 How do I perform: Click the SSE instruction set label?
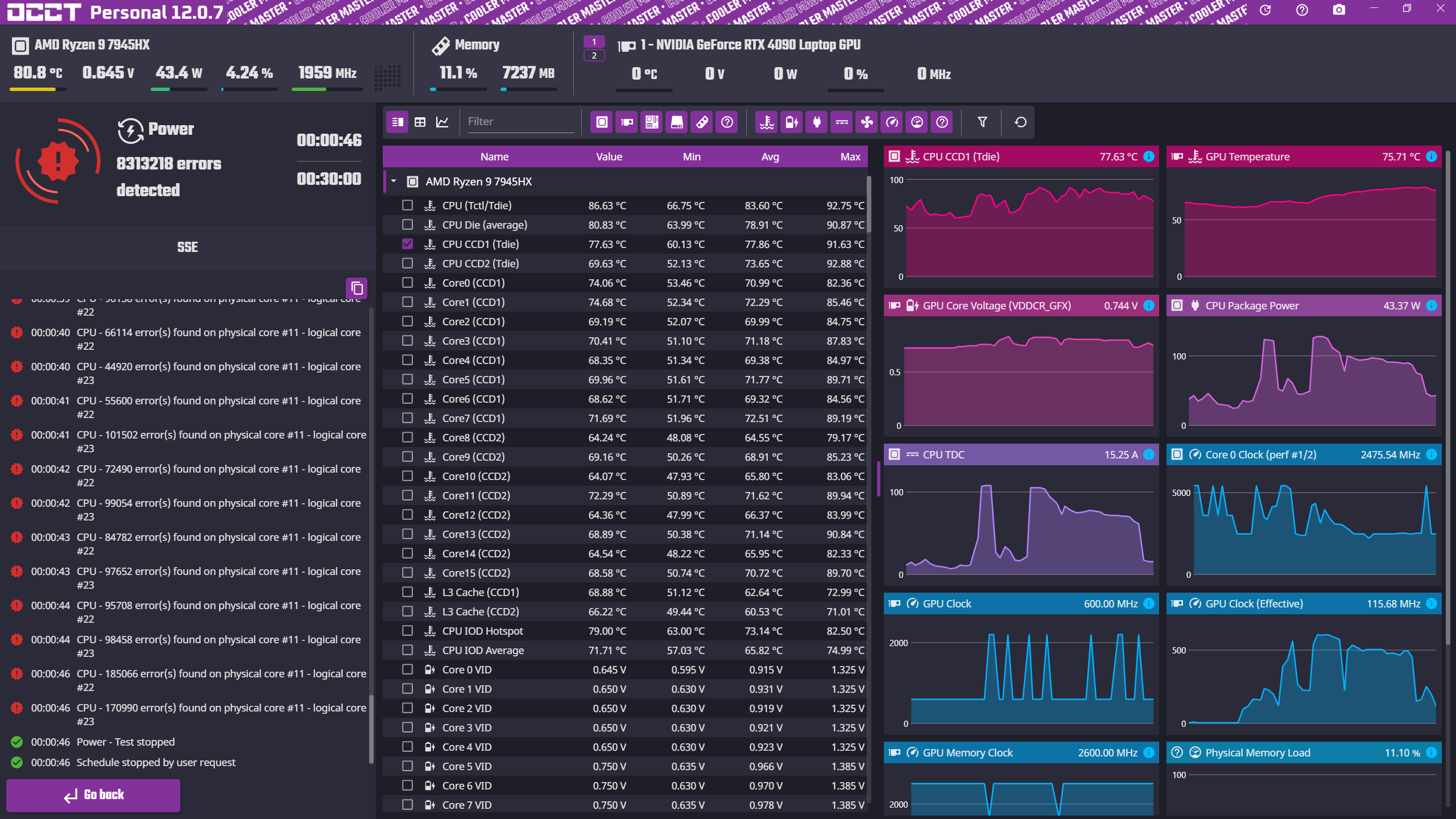(x=187, y=247)
